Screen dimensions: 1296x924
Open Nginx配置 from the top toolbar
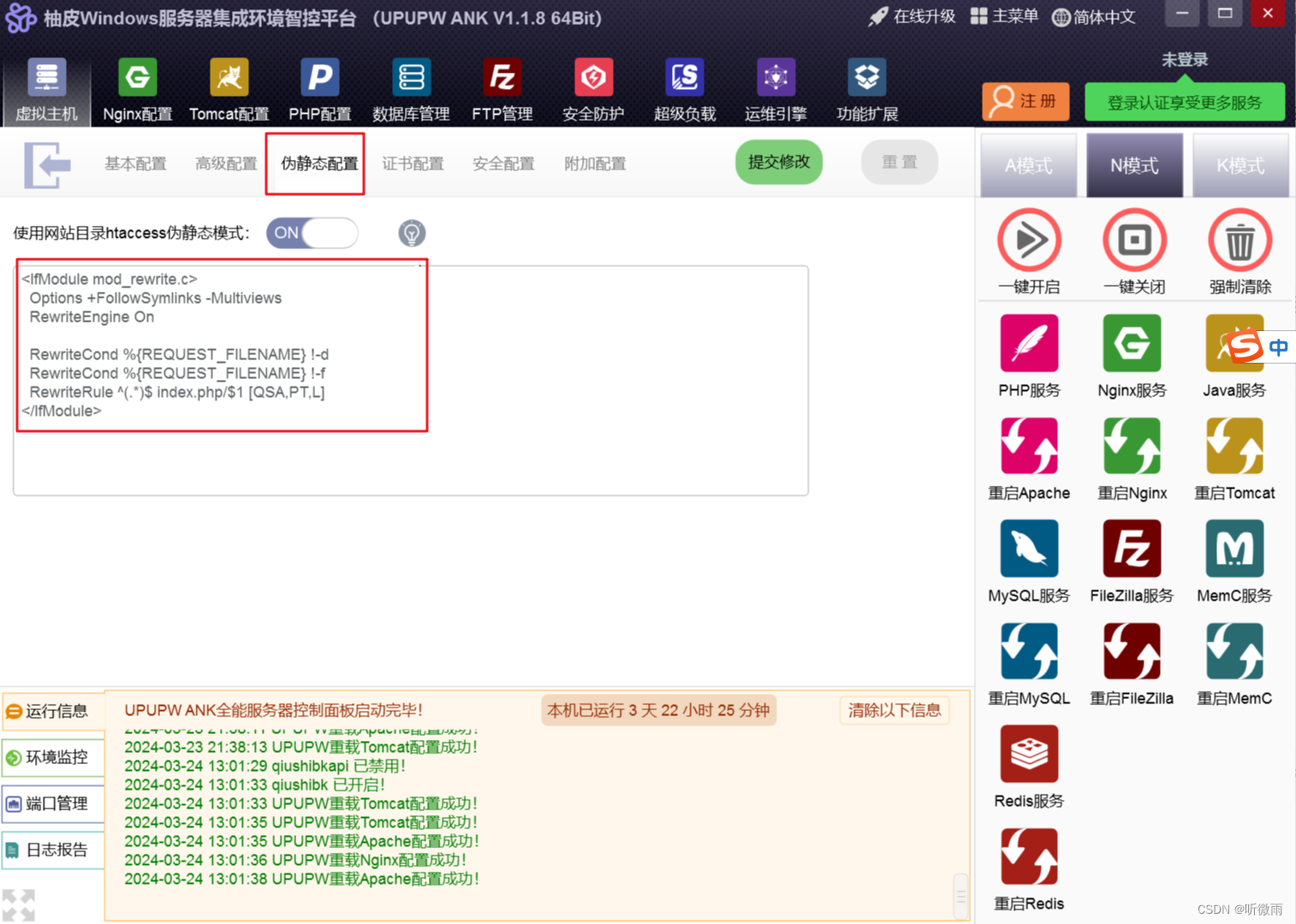137,90
